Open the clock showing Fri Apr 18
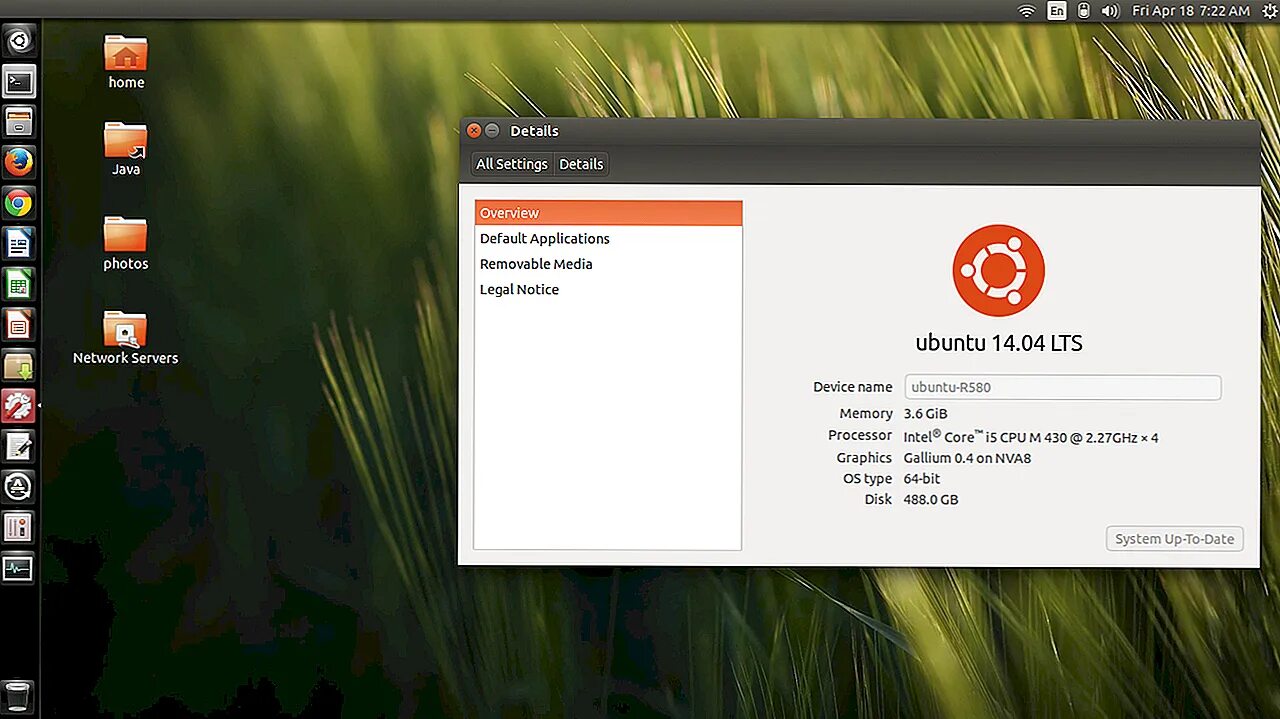Viewport: 1280px width, 719px height. 1190,11
